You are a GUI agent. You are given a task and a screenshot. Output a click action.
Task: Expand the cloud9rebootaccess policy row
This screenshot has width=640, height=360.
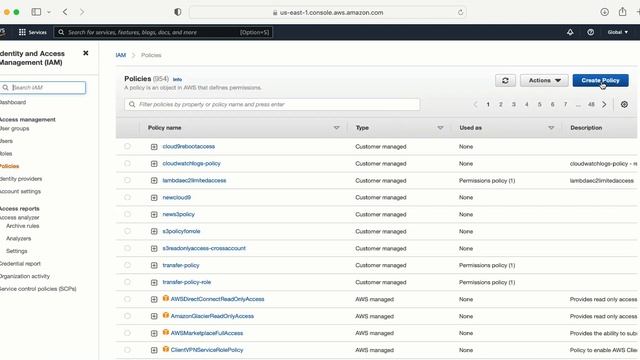pos(154,147)
